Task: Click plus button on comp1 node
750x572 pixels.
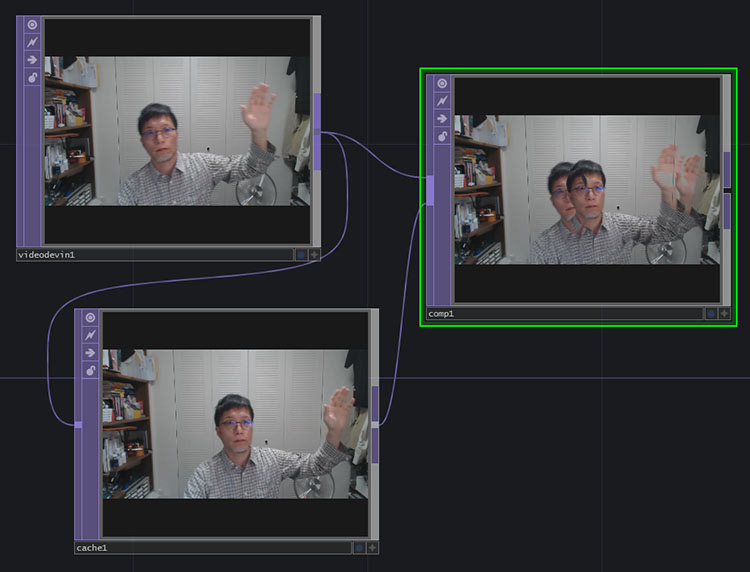Action: click(x=724, y=314)
